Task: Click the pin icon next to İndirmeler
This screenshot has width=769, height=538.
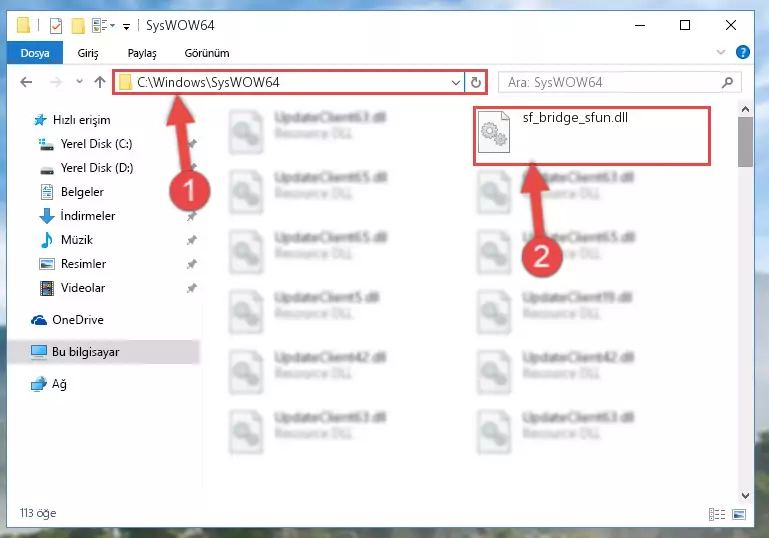Action: point(192,216)
